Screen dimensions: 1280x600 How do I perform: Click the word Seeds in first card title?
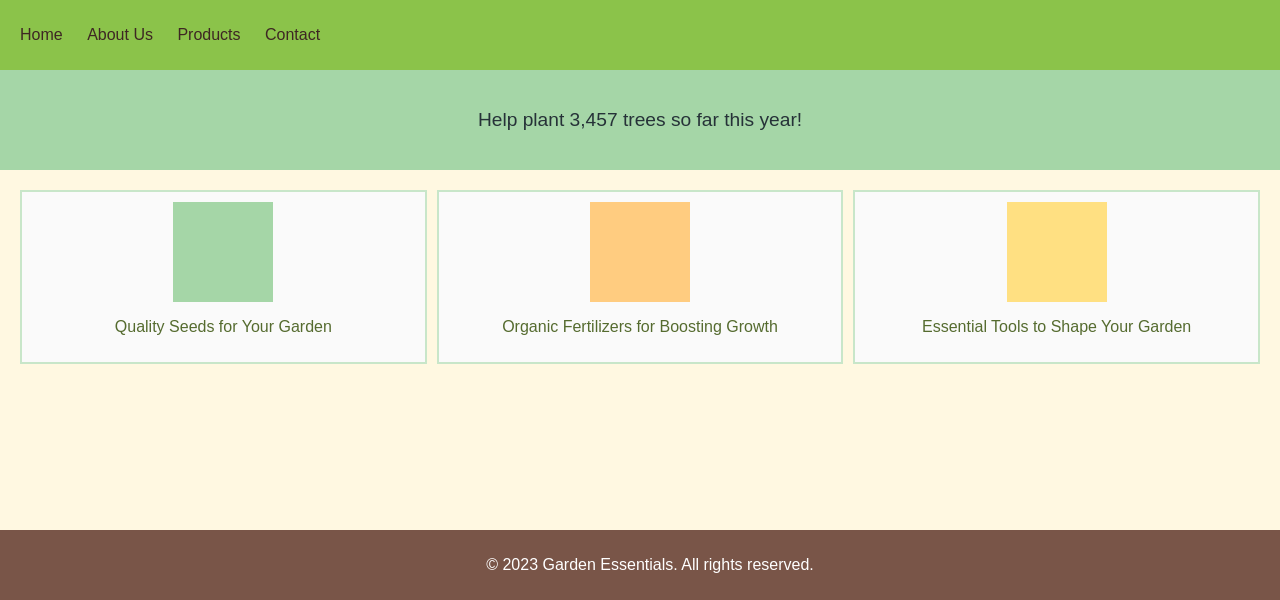click(191, 327)
